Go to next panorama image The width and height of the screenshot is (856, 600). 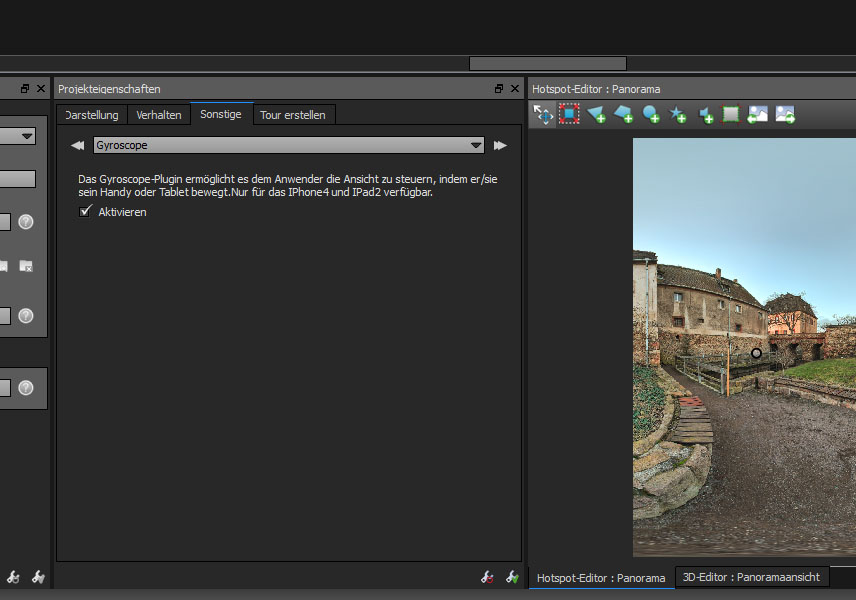pyautogui.click(x=785, y=114)
